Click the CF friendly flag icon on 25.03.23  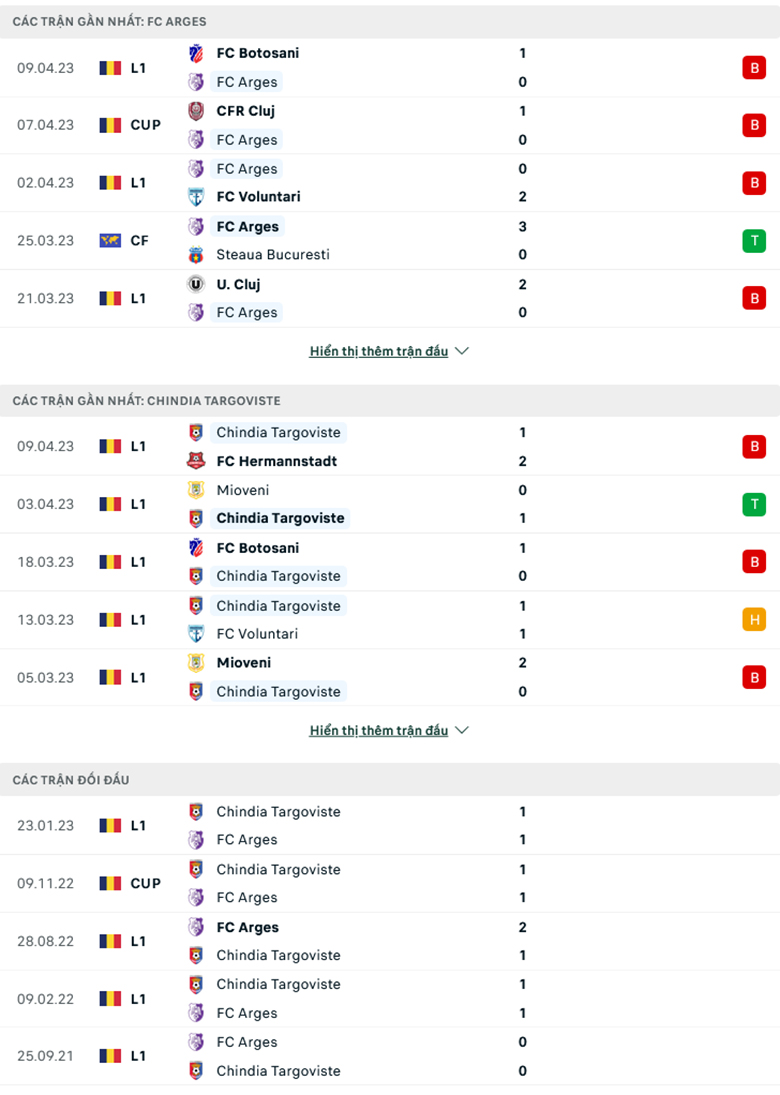(110, 240)
